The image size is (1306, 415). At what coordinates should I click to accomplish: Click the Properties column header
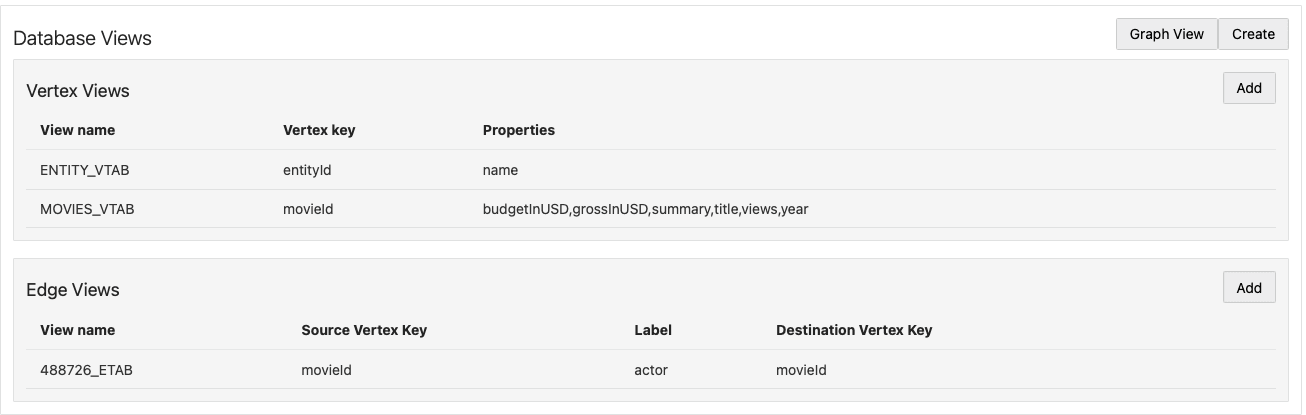(x=518, y=130)
